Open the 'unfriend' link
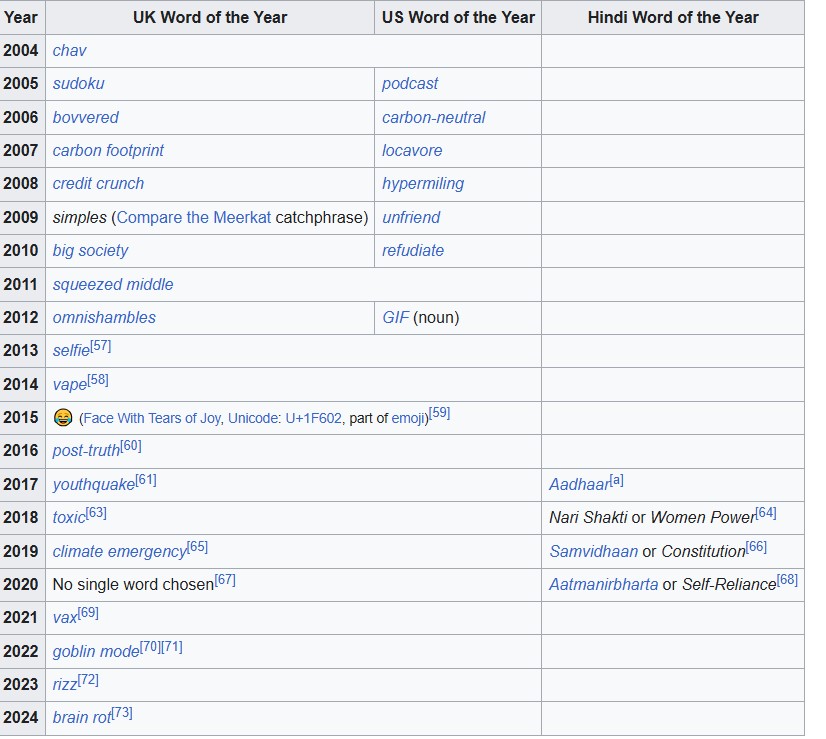Image resolution: width=826 pixels, height=739 pixels. 411,218
